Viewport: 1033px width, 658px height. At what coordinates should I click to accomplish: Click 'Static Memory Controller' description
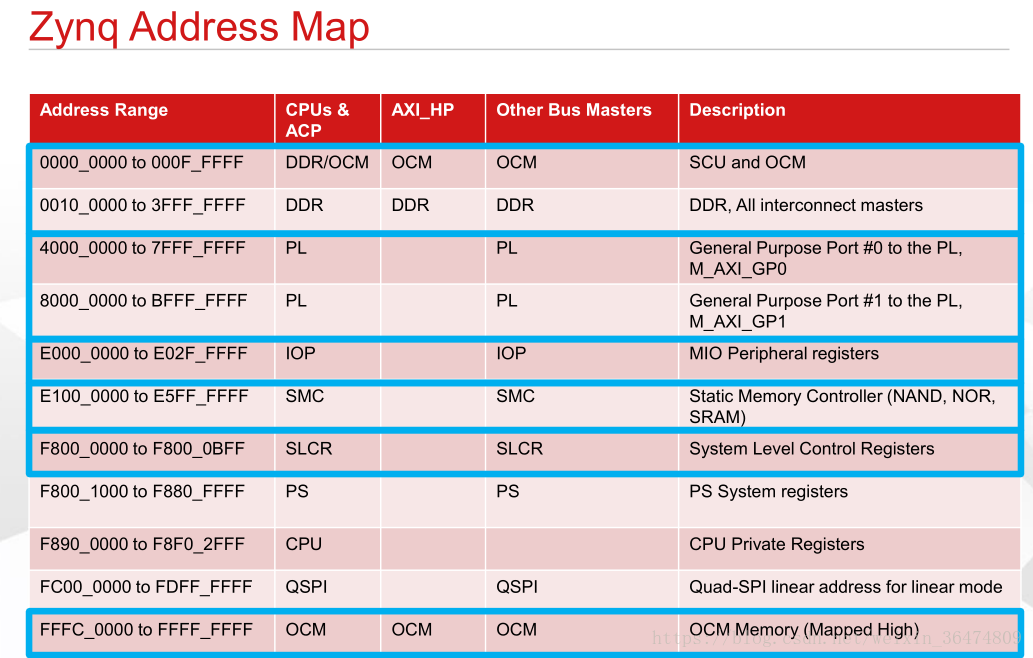(x=842, y=406)
